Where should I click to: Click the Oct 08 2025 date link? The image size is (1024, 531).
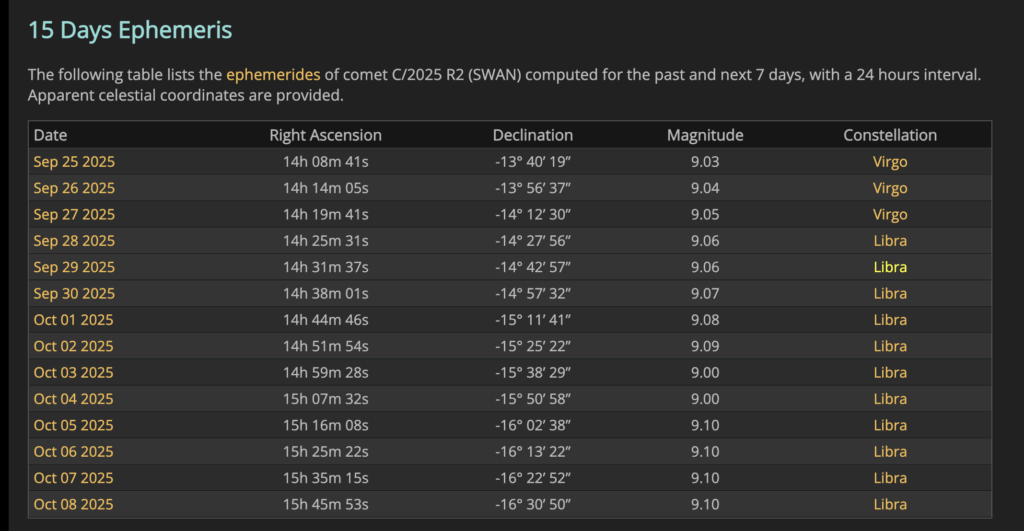[x=74, y=504]
